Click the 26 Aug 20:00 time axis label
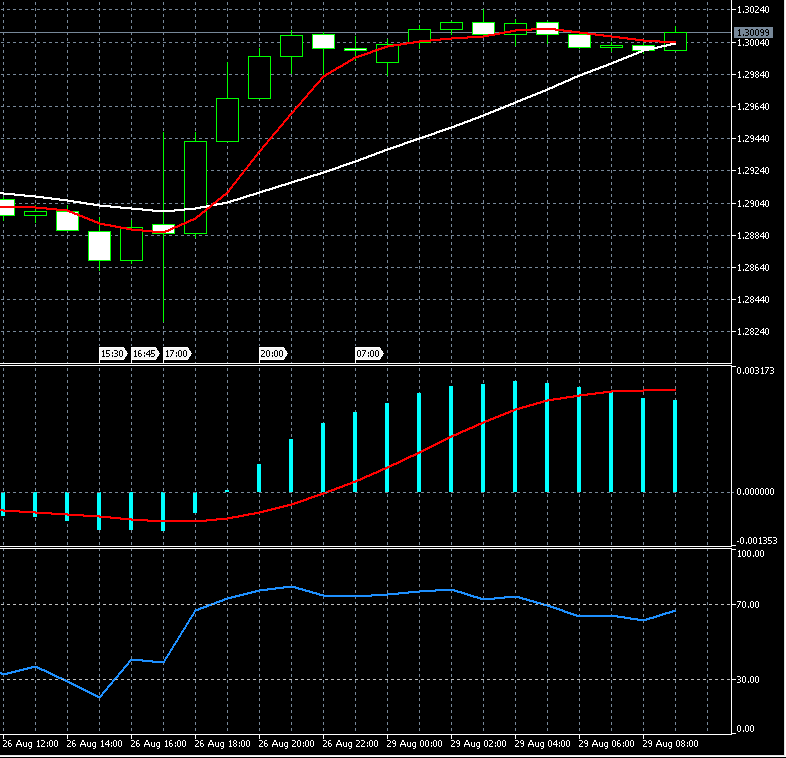 click(x=287, y=744)
